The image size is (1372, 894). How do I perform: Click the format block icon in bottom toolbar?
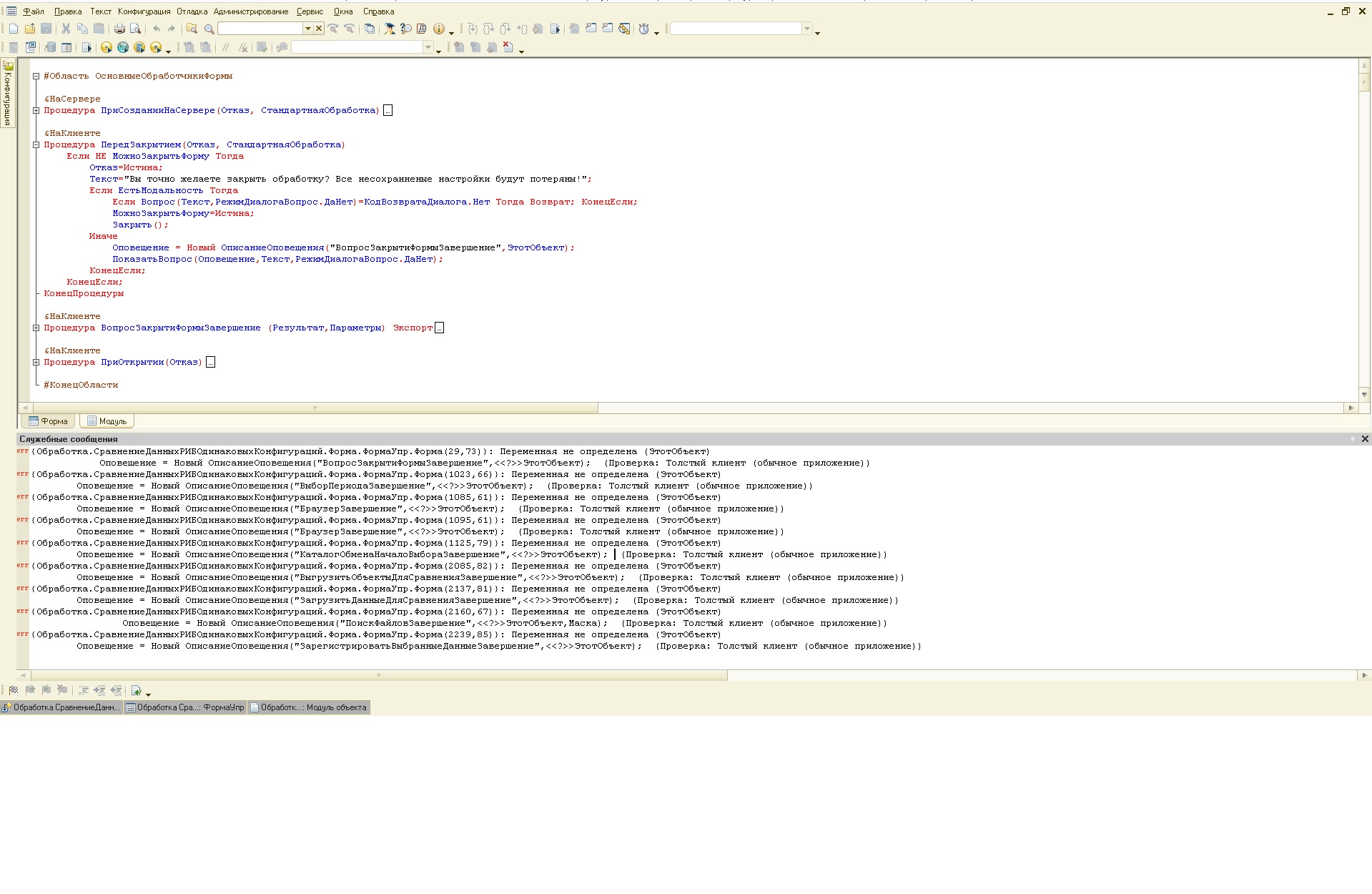83,690
